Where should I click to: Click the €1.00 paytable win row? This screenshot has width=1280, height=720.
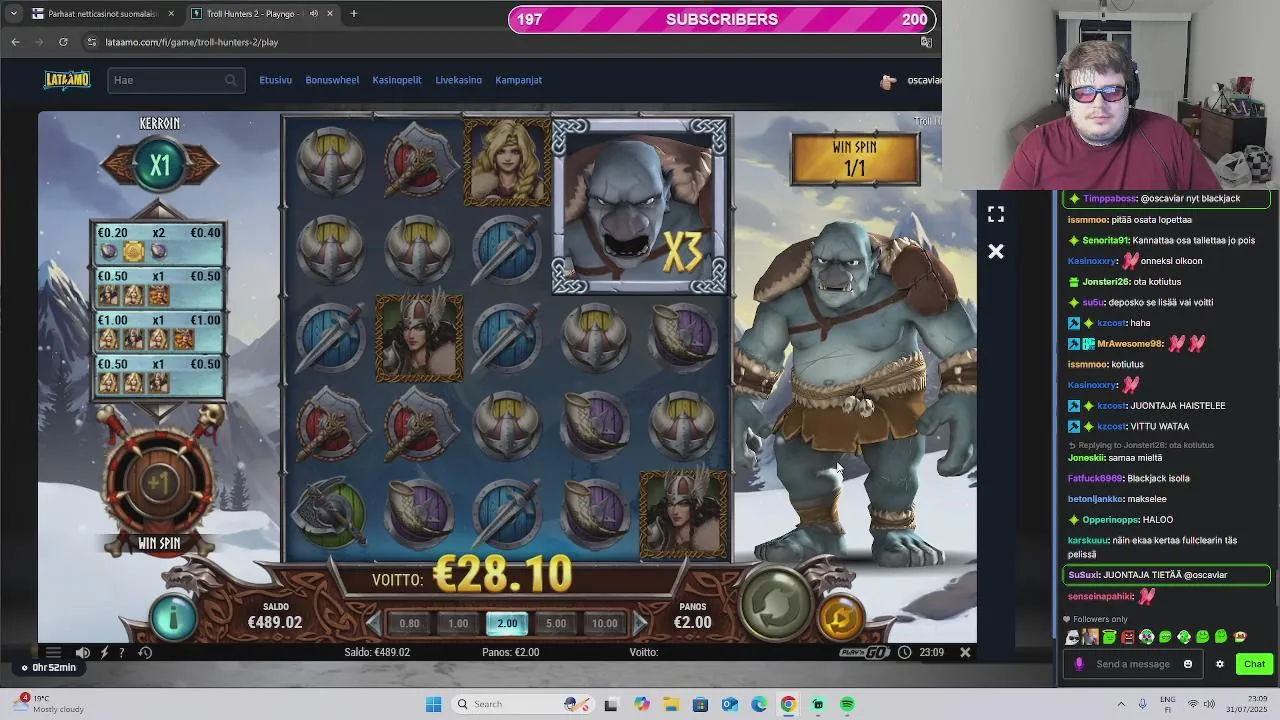click(x=160, y=332)
